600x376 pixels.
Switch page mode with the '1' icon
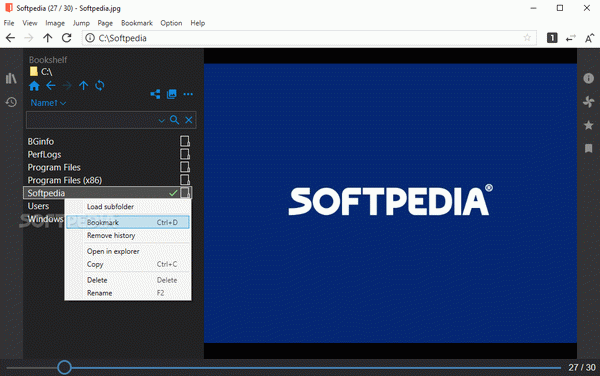click(552, 37)
